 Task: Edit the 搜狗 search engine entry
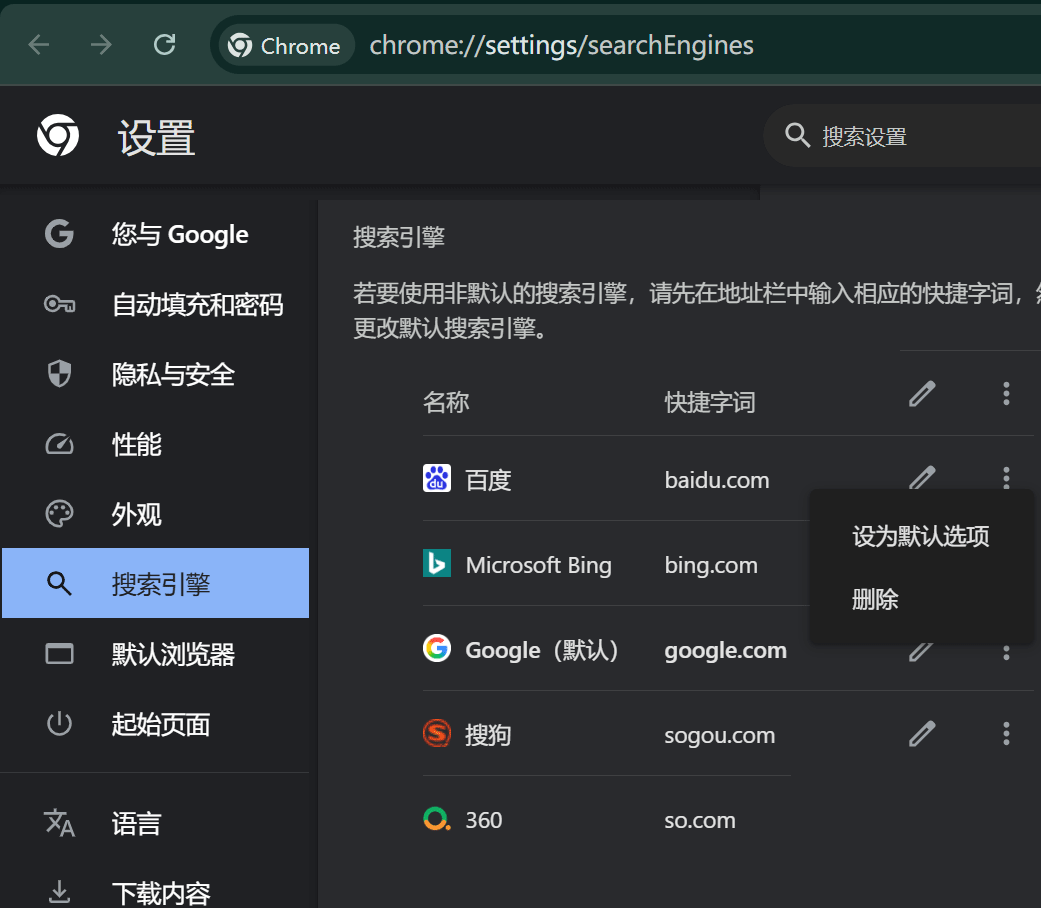(x=921, y=735)
